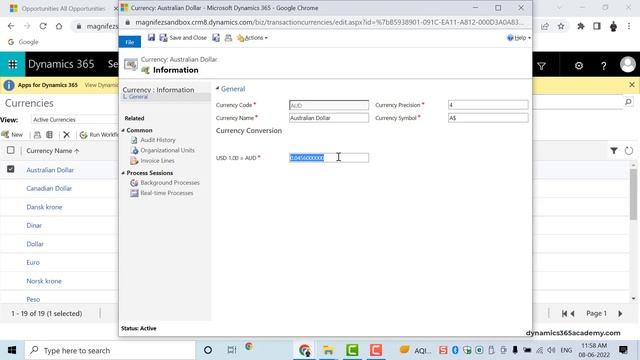Open the Google bookmark

23,42
